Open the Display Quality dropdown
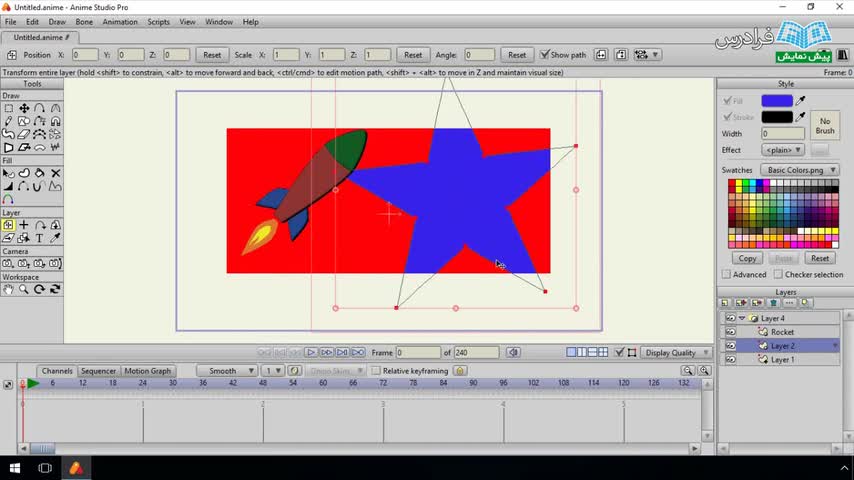854x480 pixels. pos(675,353)
